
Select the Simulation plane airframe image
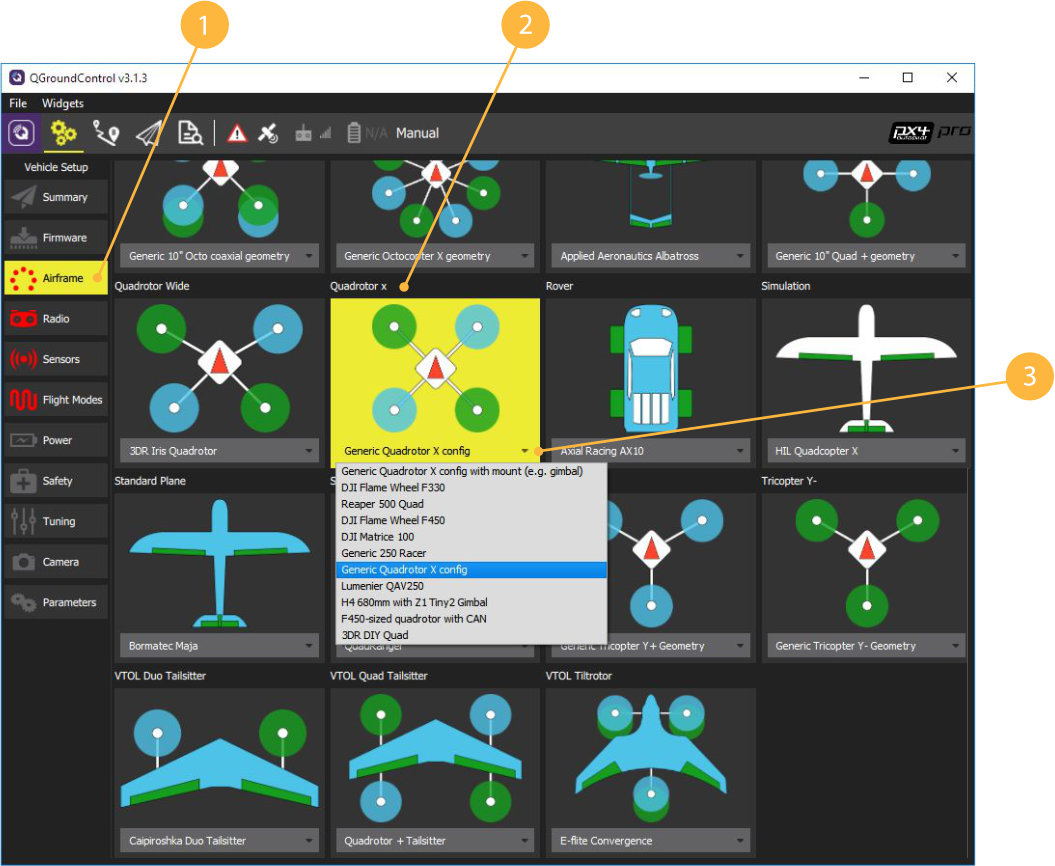point(866,368)
